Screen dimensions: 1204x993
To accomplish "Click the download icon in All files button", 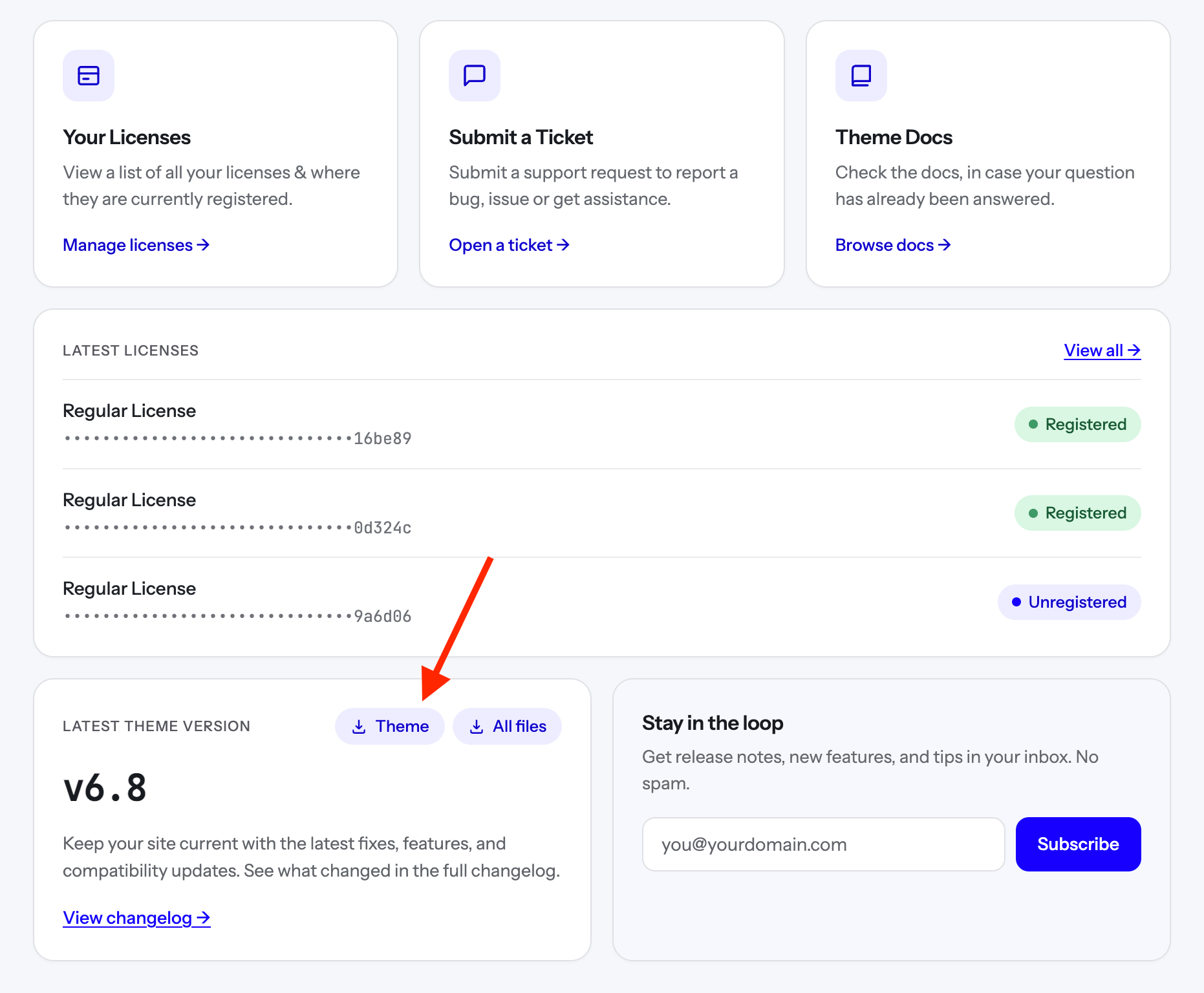I will [x=477, y=727].
